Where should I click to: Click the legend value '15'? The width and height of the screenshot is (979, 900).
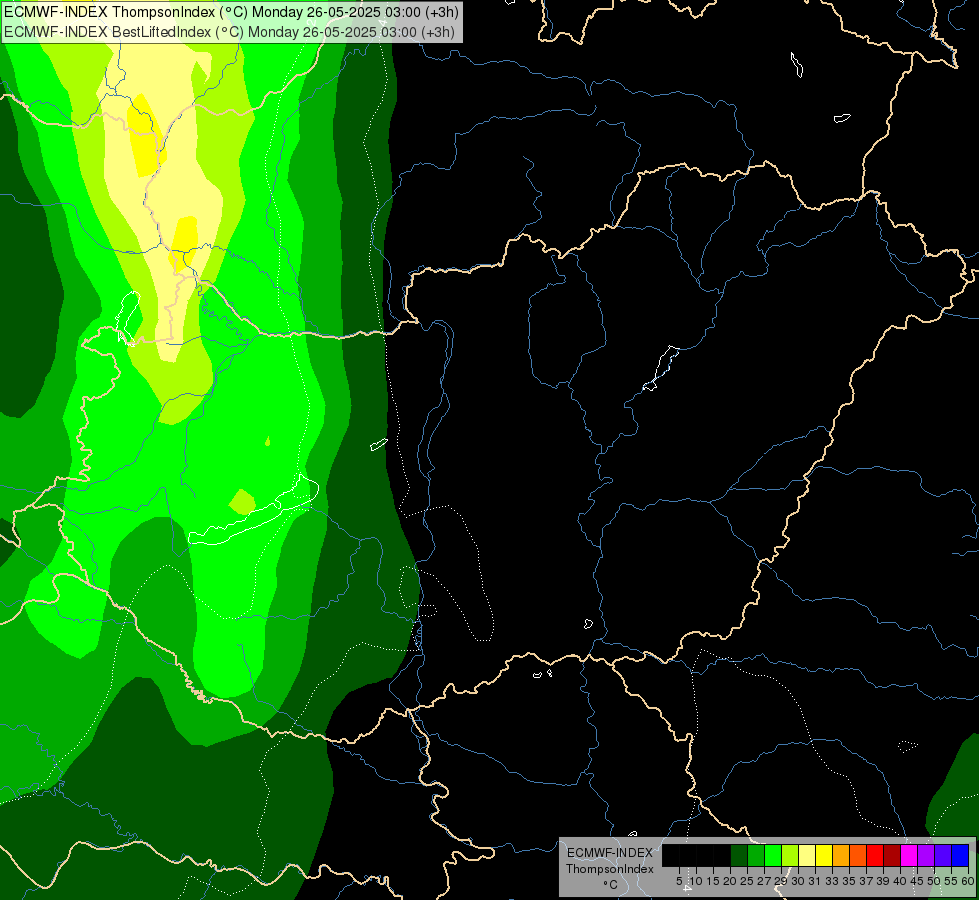(713, 881)
